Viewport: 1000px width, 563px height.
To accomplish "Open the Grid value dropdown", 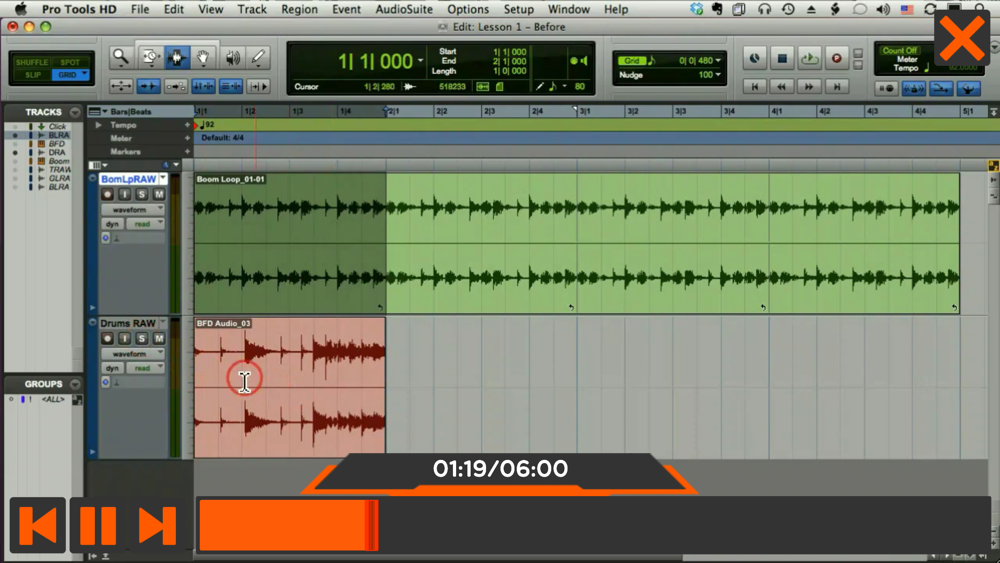I will point(718,61).
